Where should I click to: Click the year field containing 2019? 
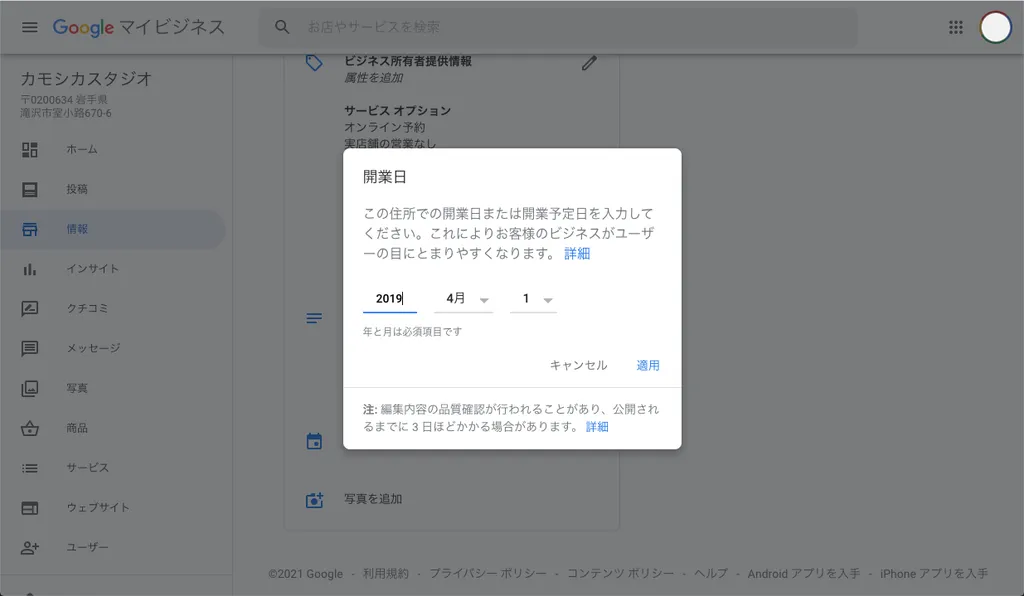(390, 299)
